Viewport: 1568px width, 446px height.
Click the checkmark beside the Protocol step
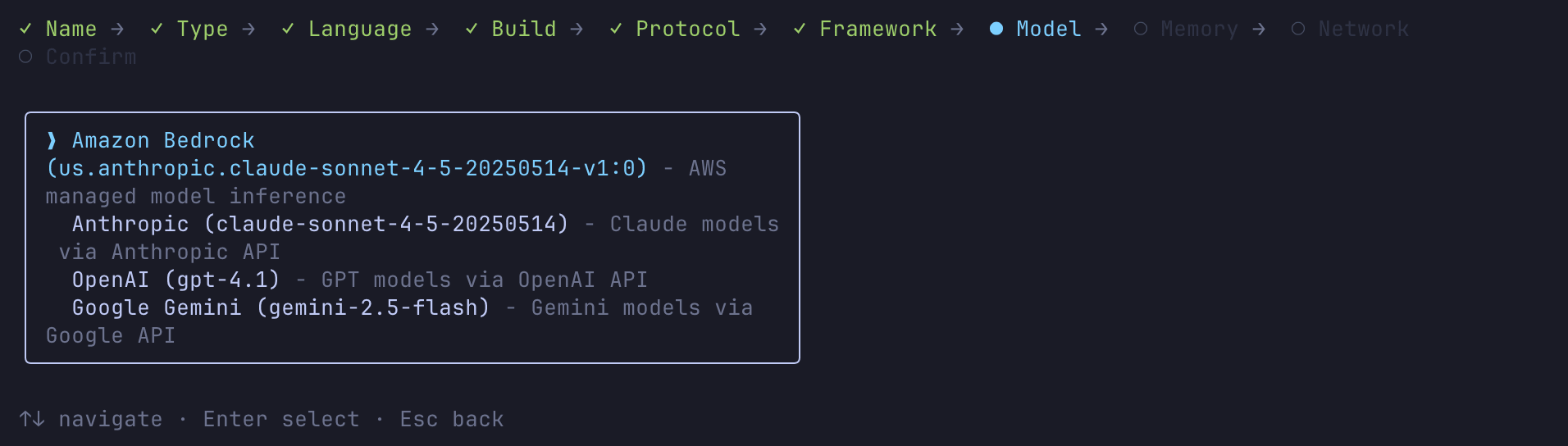click(x=616, y=29)
